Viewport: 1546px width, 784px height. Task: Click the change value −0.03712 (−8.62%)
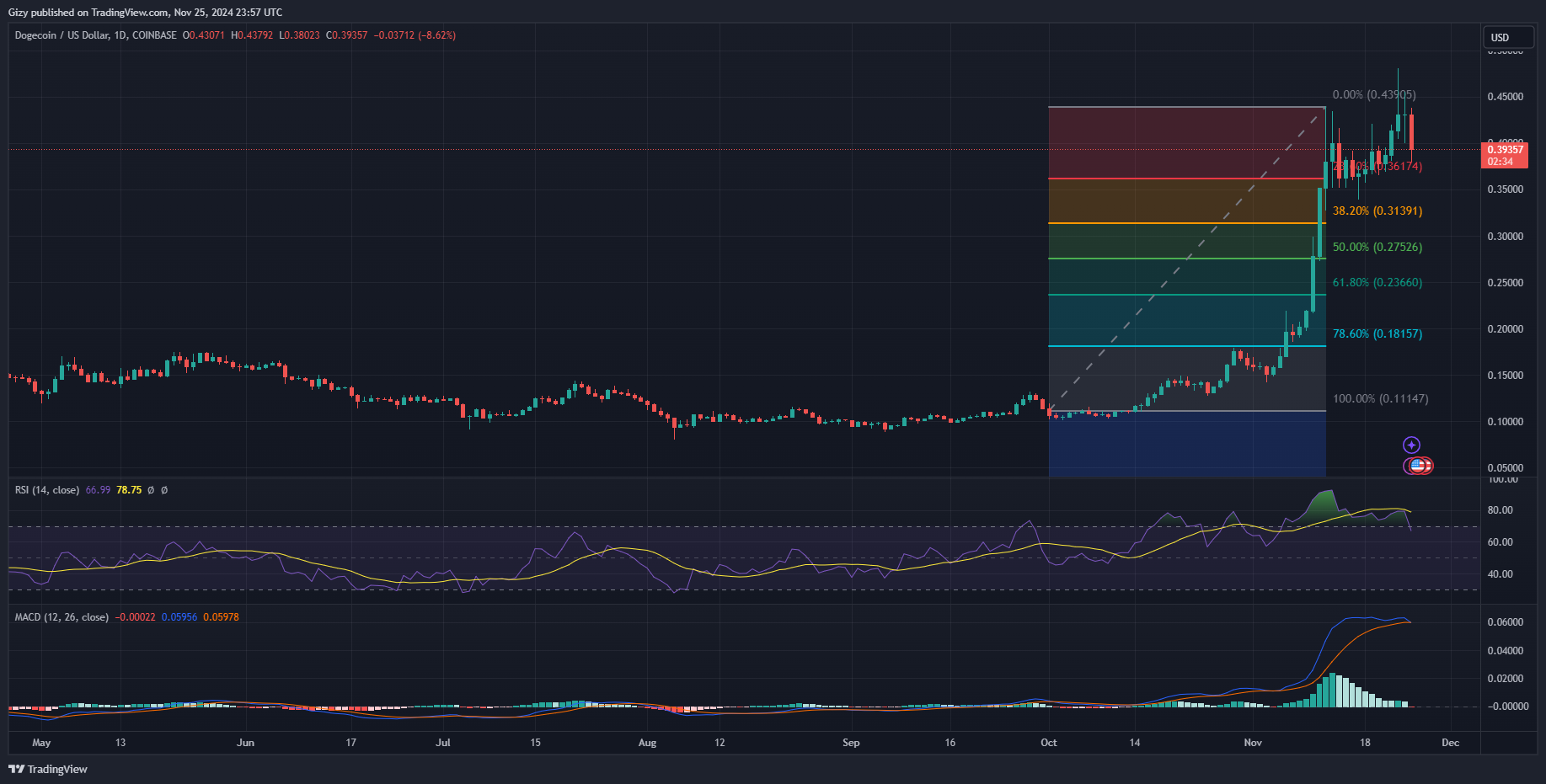click(415, 35)
